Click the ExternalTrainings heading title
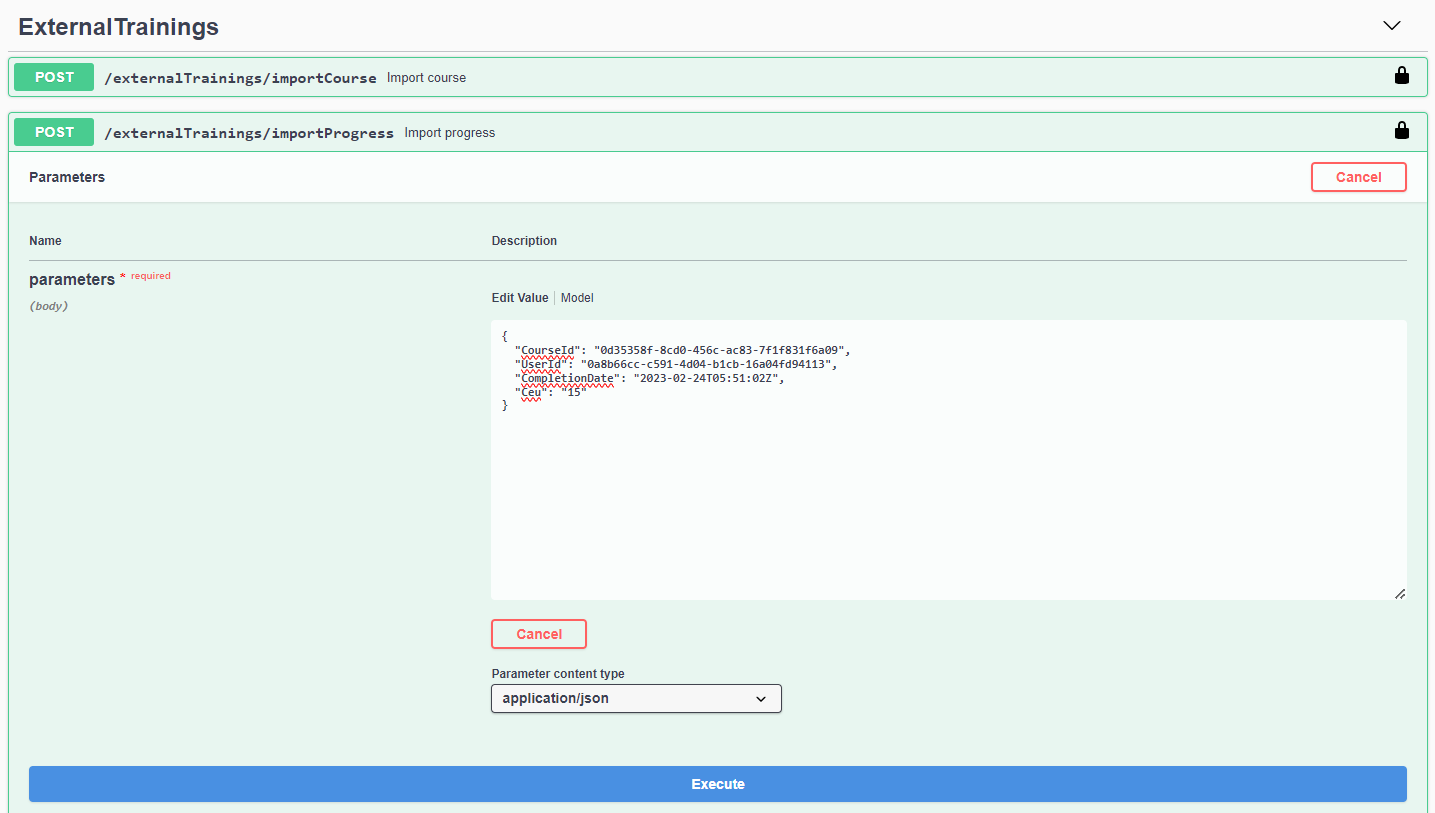Screen dimensions: 1435x813 click(118, 27)
